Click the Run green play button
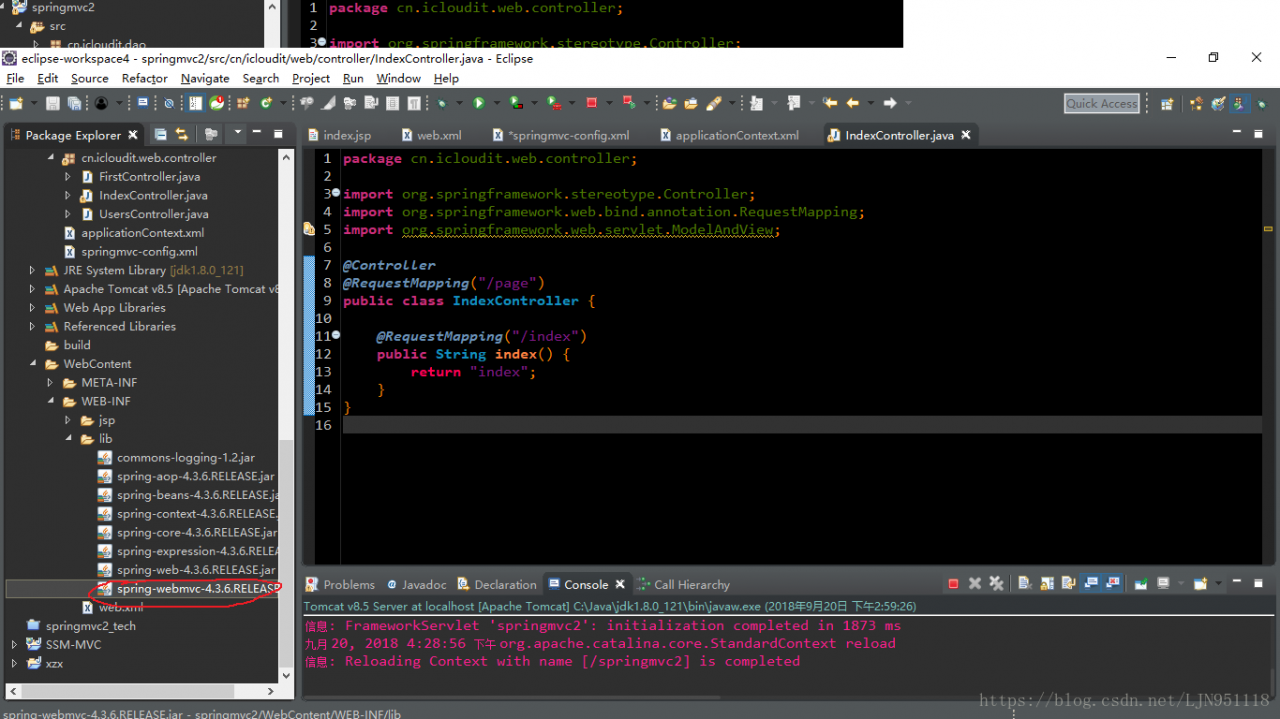 click(479, 103)
